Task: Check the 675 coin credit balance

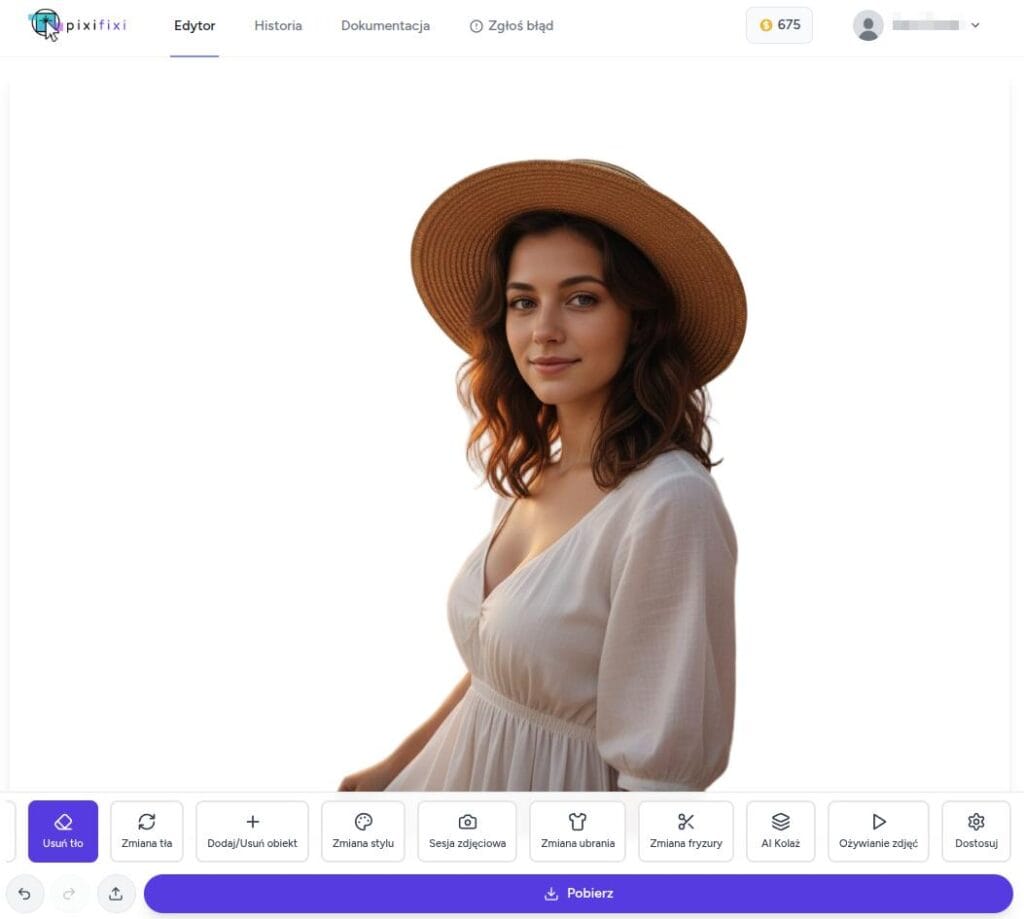Action: [779, 24]
